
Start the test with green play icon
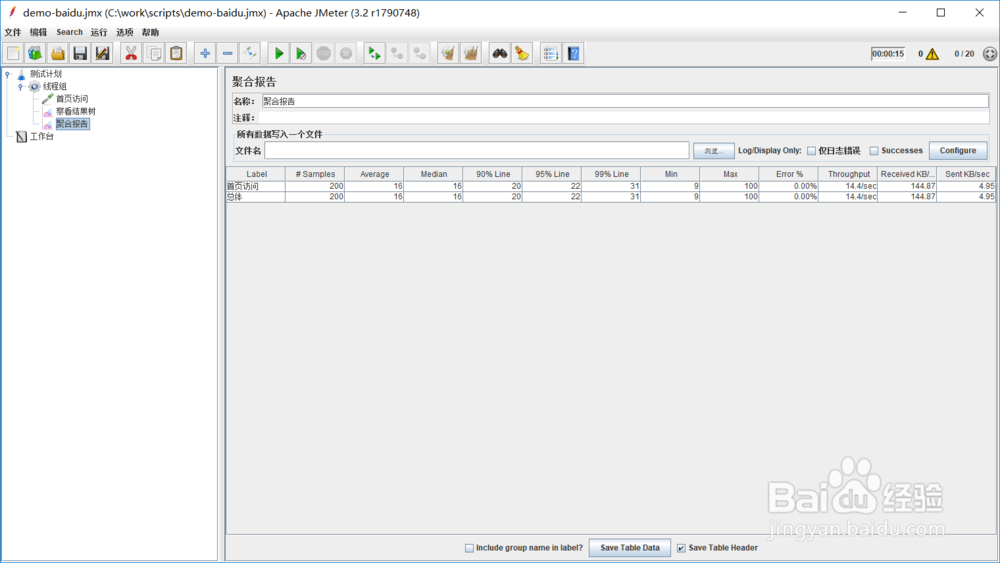point(279,54)
